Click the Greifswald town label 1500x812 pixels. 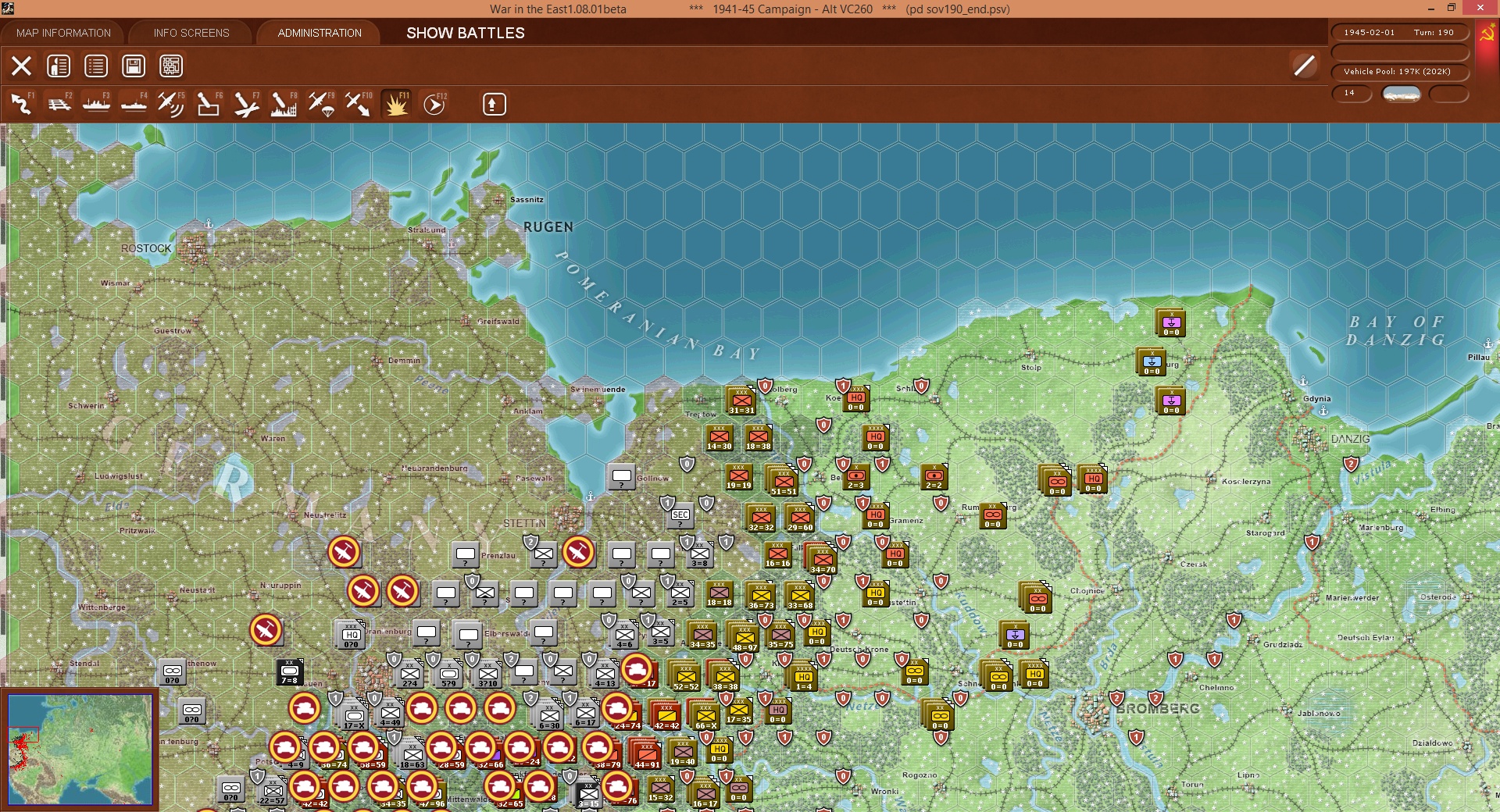tap(498, 322)
